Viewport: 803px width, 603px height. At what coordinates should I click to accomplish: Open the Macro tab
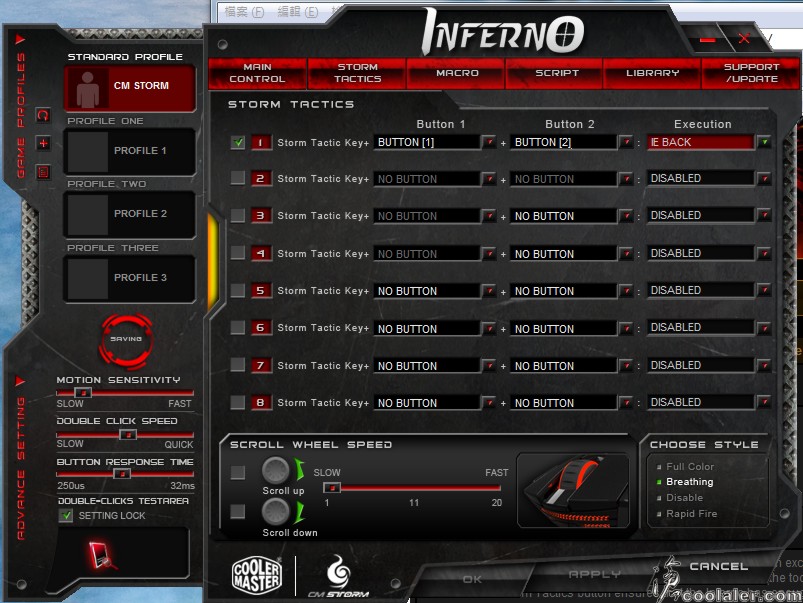pos(457,73)
